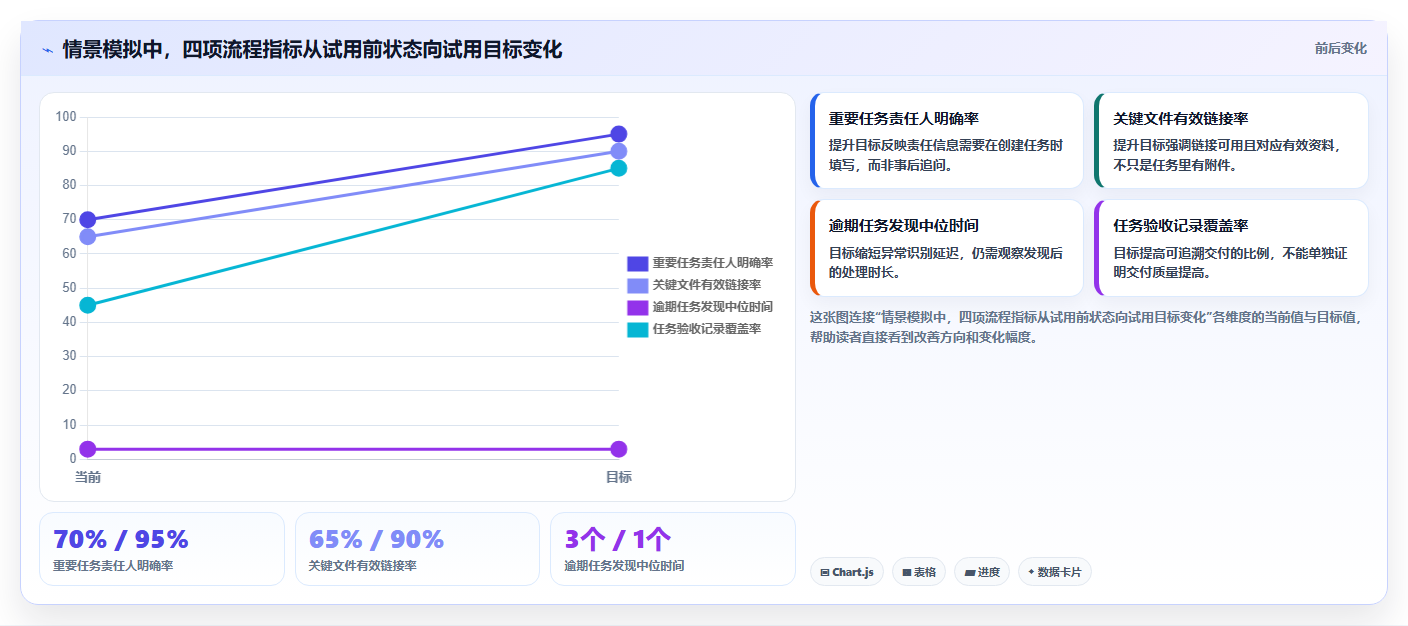The width and height of the screenshot is (1408, 626).
Task: Click the star icon in 数据卡片 chip
Action: (1031, 572)
